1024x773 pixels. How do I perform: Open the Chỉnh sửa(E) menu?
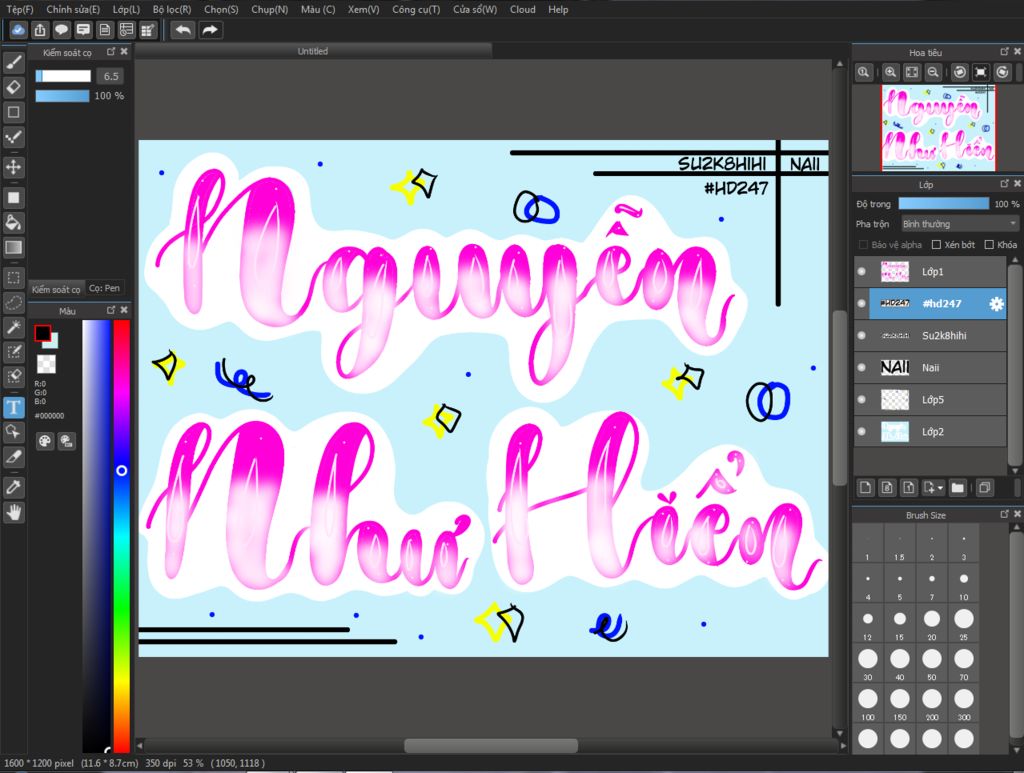pyautogui.click(x=73, y=9)
